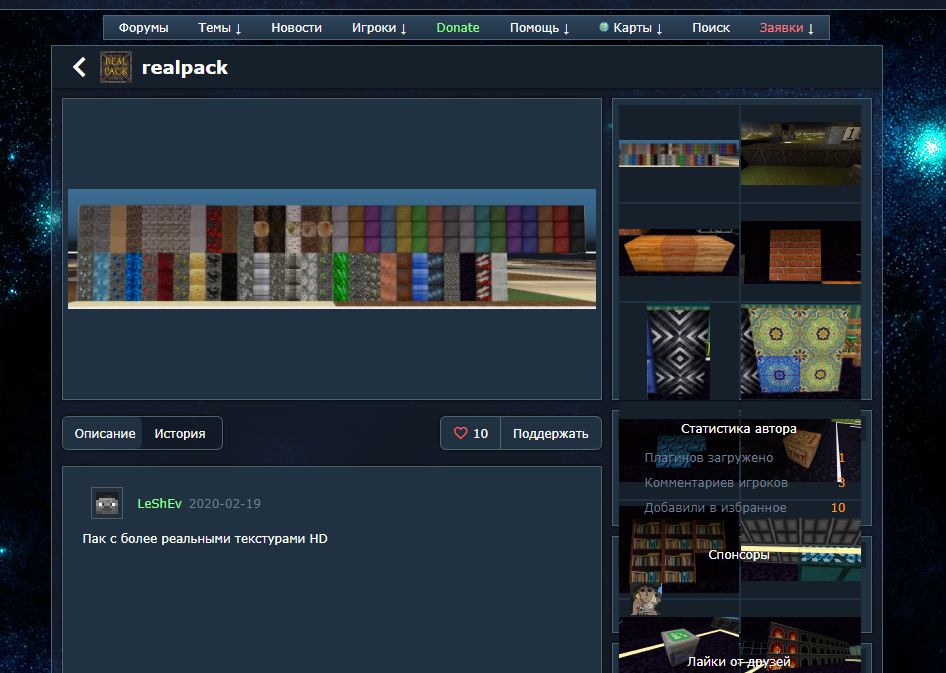This screenshot has height=673, width=946.
Task: Open the Помощь dropdown menu
Action: click(539, 28)
